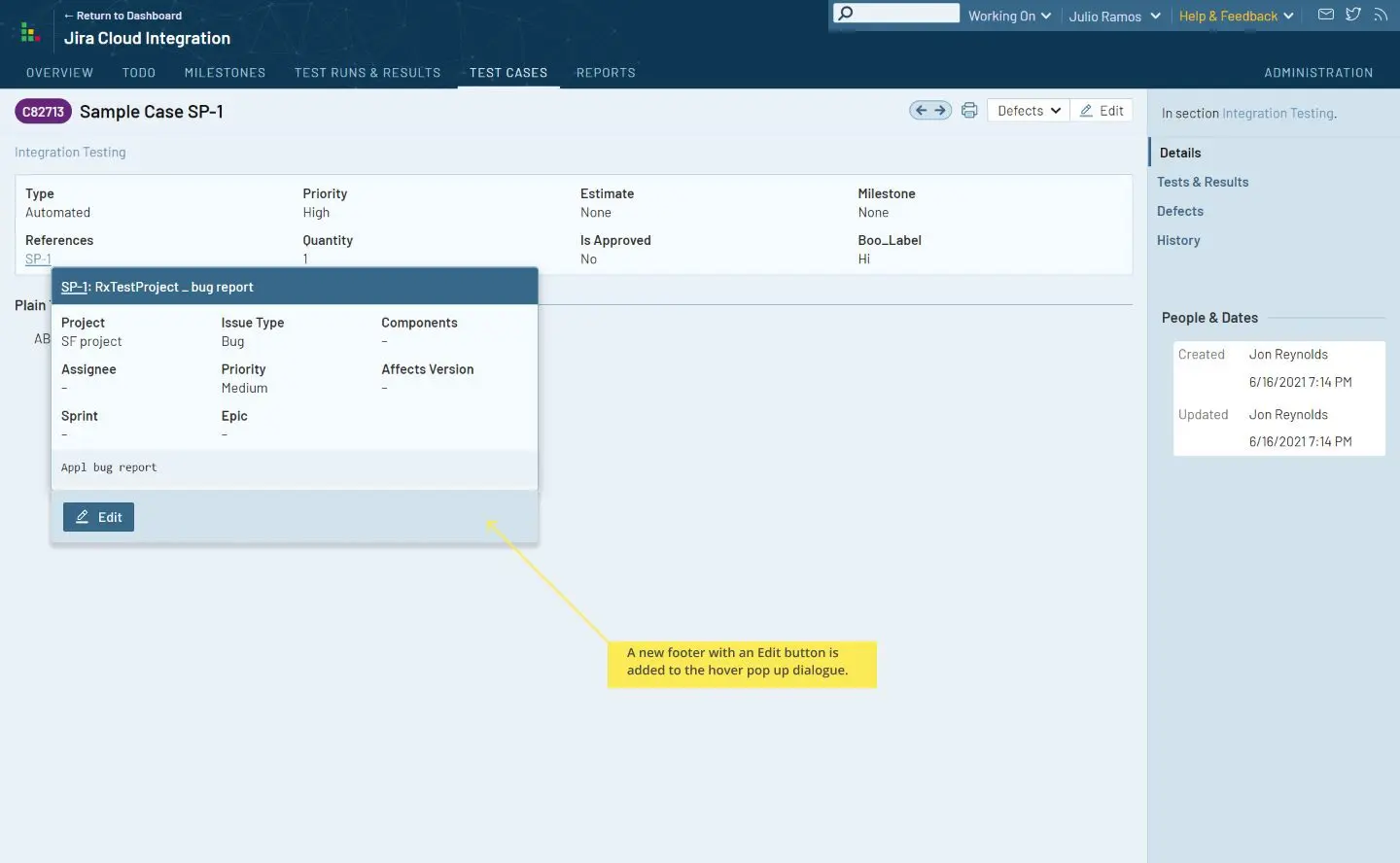
Task: Open the Reports tab
Action: pyautogui.click(x=606, y=73)
